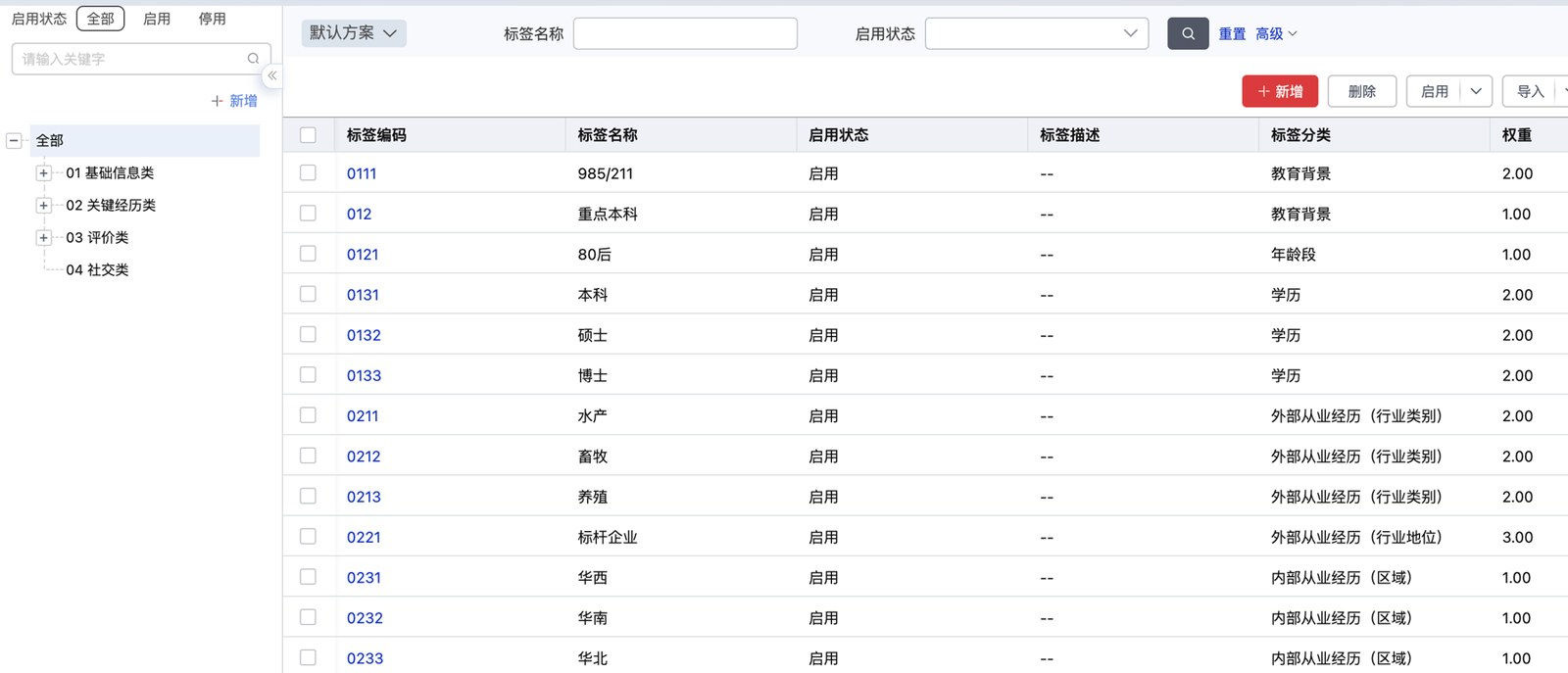
Task: Check the row 0221 checkbox
Action: click(x=308, y=537)
